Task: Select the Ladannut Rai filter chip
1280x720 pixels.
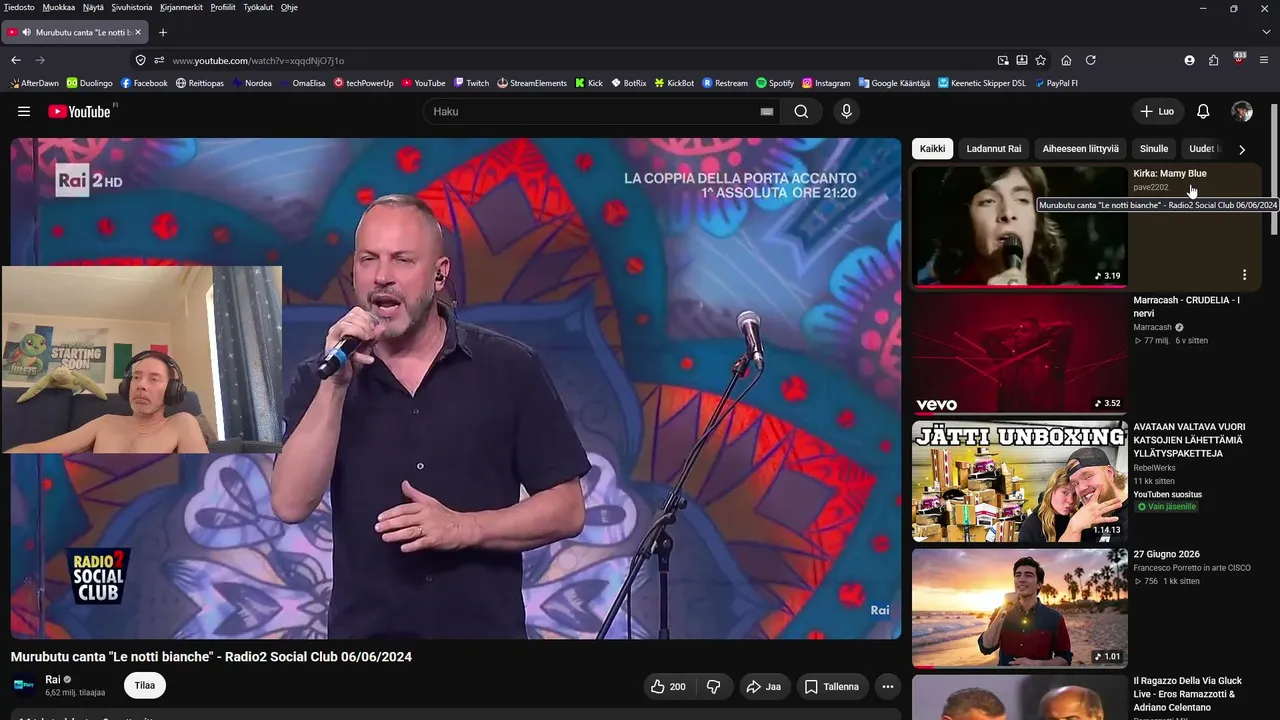Action: (994, 149)
